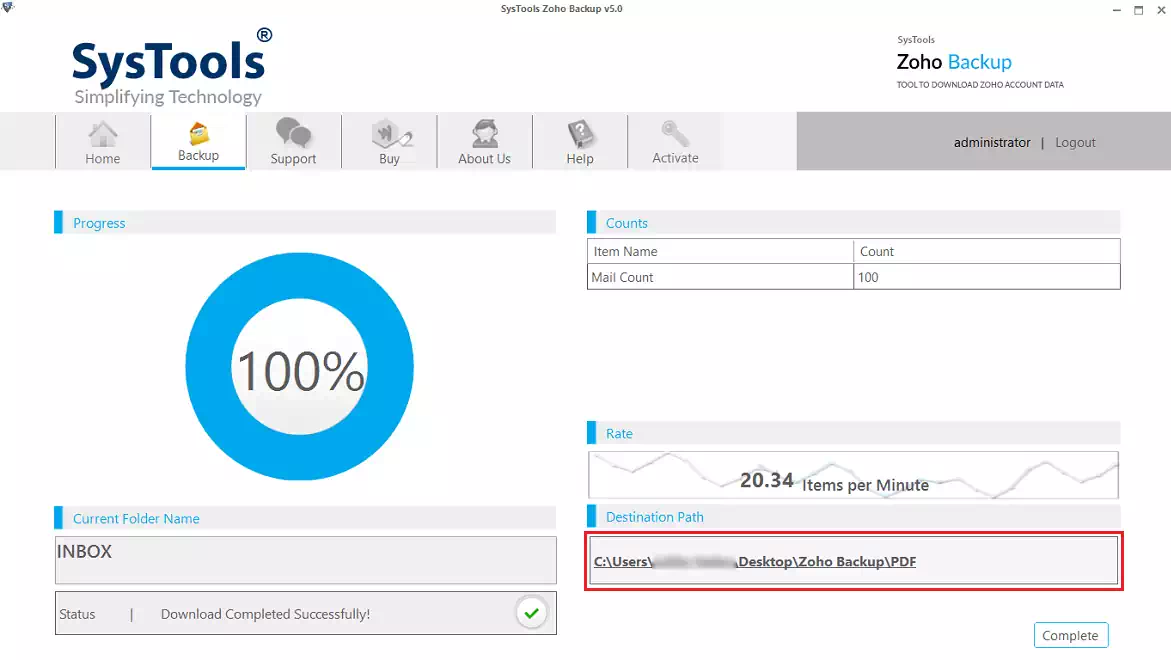Click the Backup envelope icon
Viewport: 1171px width, 660px height.
click(199, 133)
